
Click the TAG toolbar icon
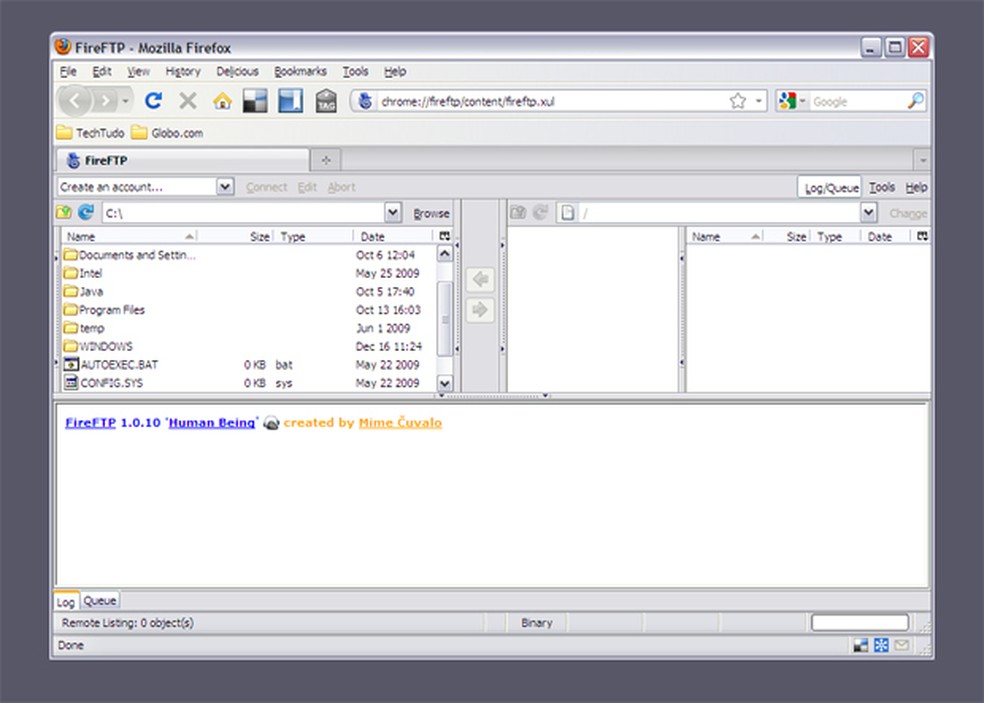click(326, 100)
